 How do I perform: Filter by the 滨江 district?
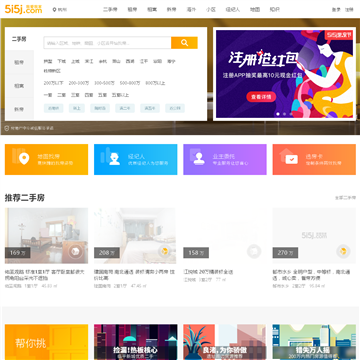[x=89, y=61]
